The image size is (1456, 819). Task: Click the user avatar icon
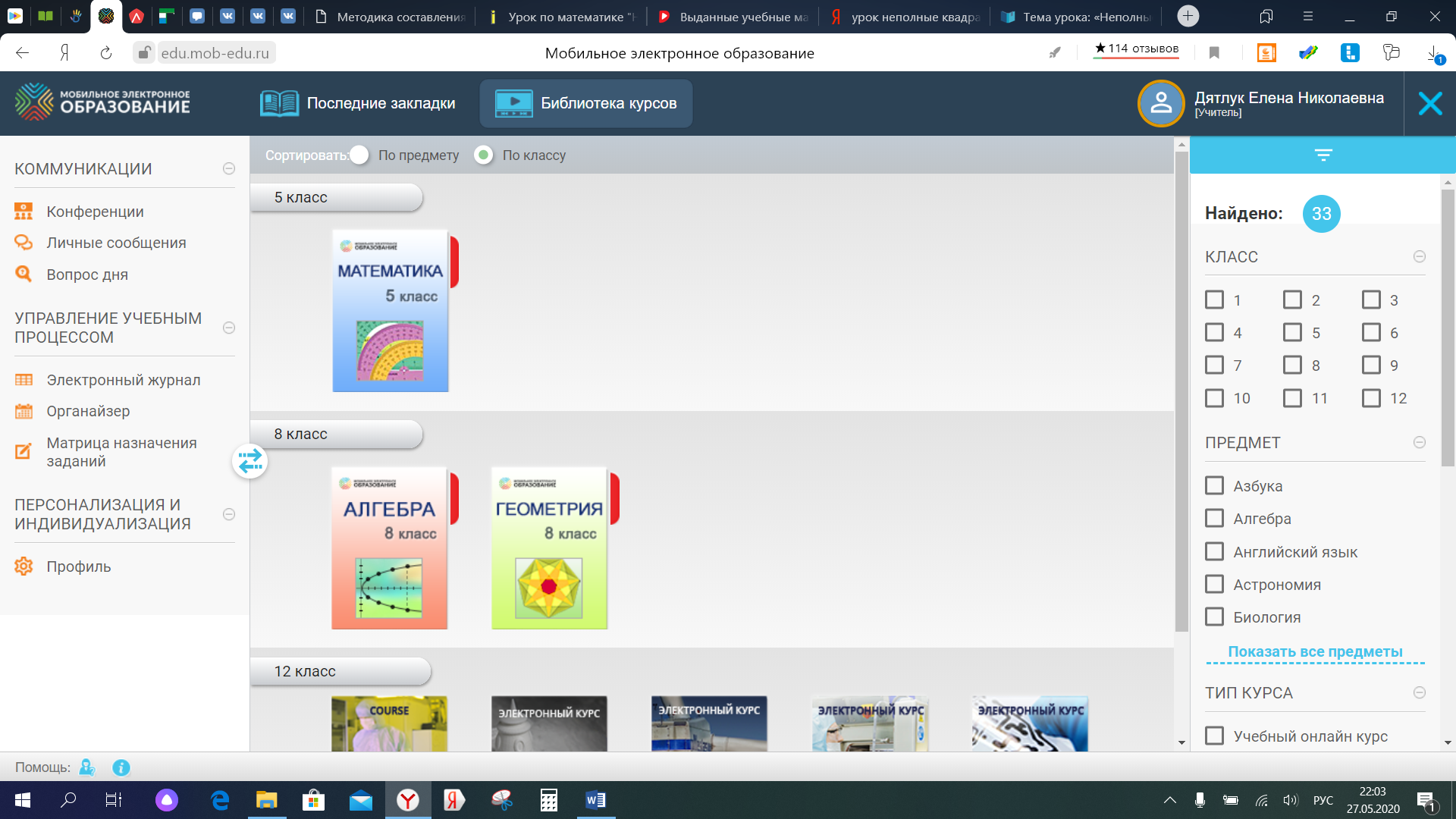coord(1160,103)
